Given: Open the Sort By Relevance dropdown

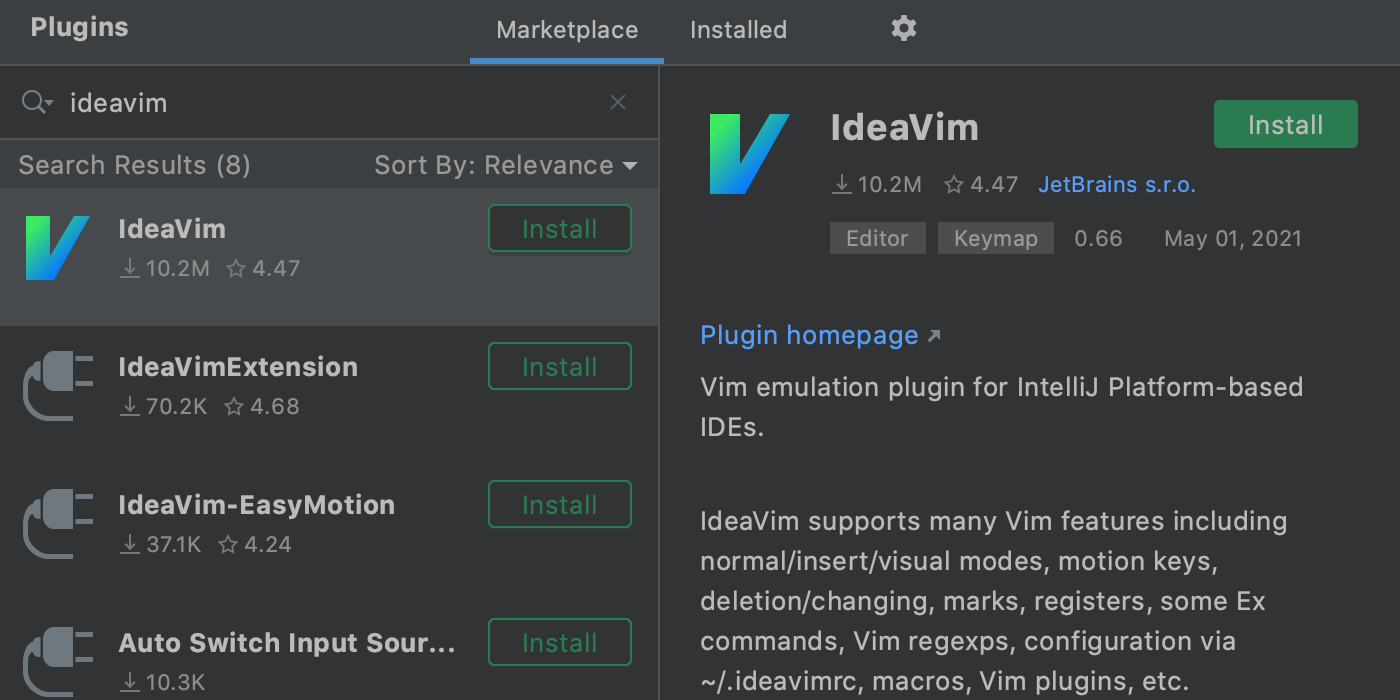Looking at the screenshot, I should [506, 165].
